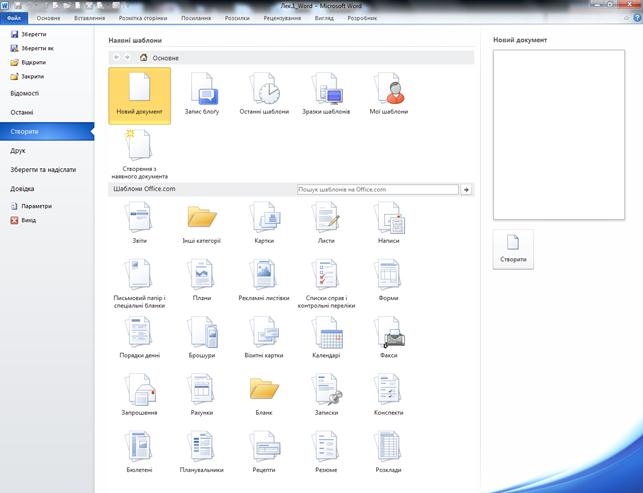Open Інші категорії folder
Image resolution: width=643 pixels, height=493 pixels.
pyautogui.click(x=202, y=223)
